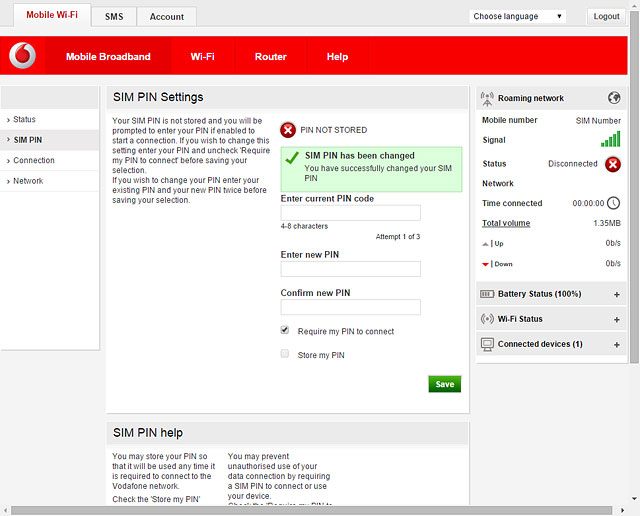The height and width of the screenshot is (516, 640).
Task: Open the Router menu
Action: (x=270, y=57)
